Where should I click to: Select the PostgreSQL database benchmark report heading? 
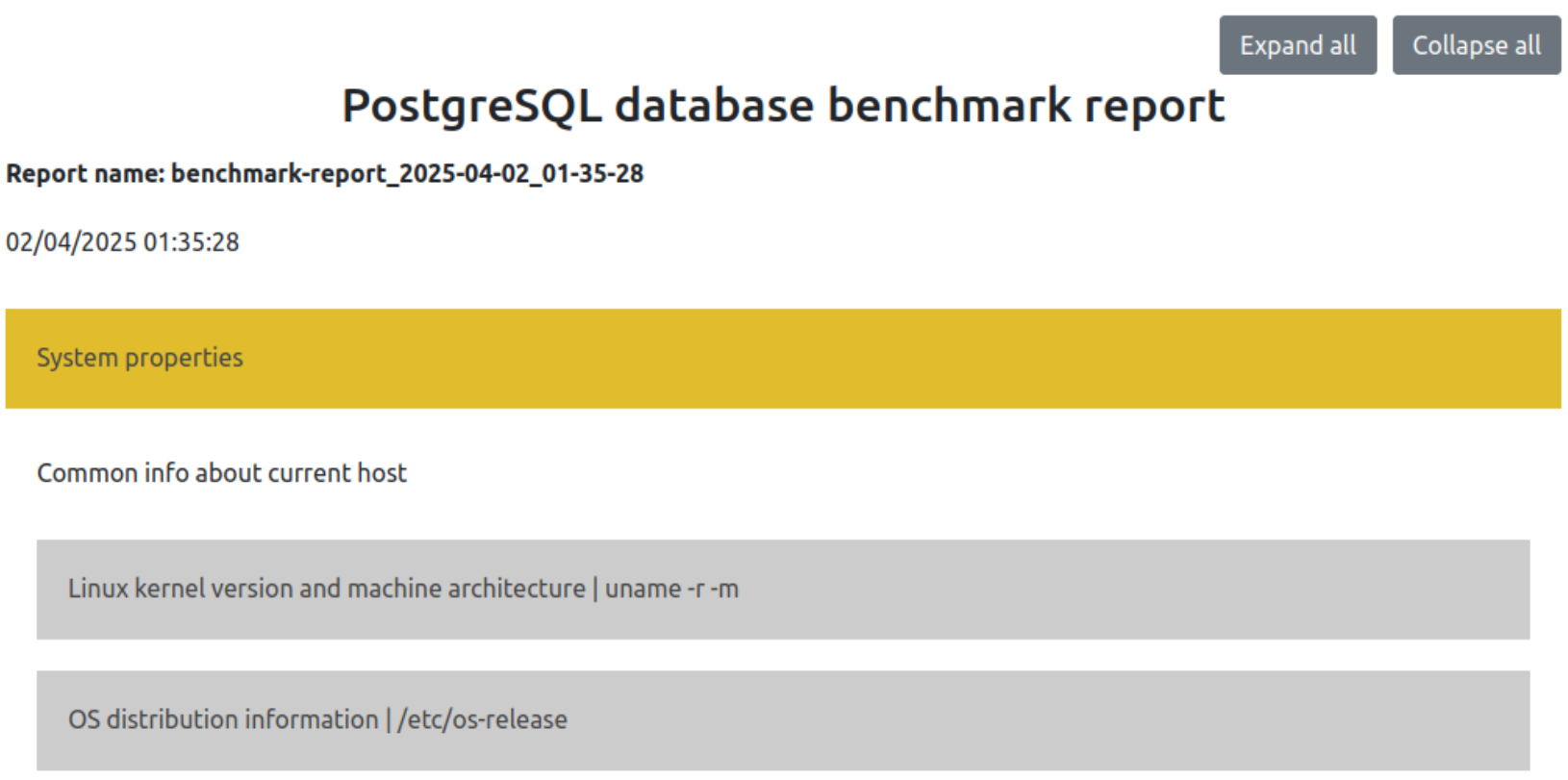click(783, 106)
